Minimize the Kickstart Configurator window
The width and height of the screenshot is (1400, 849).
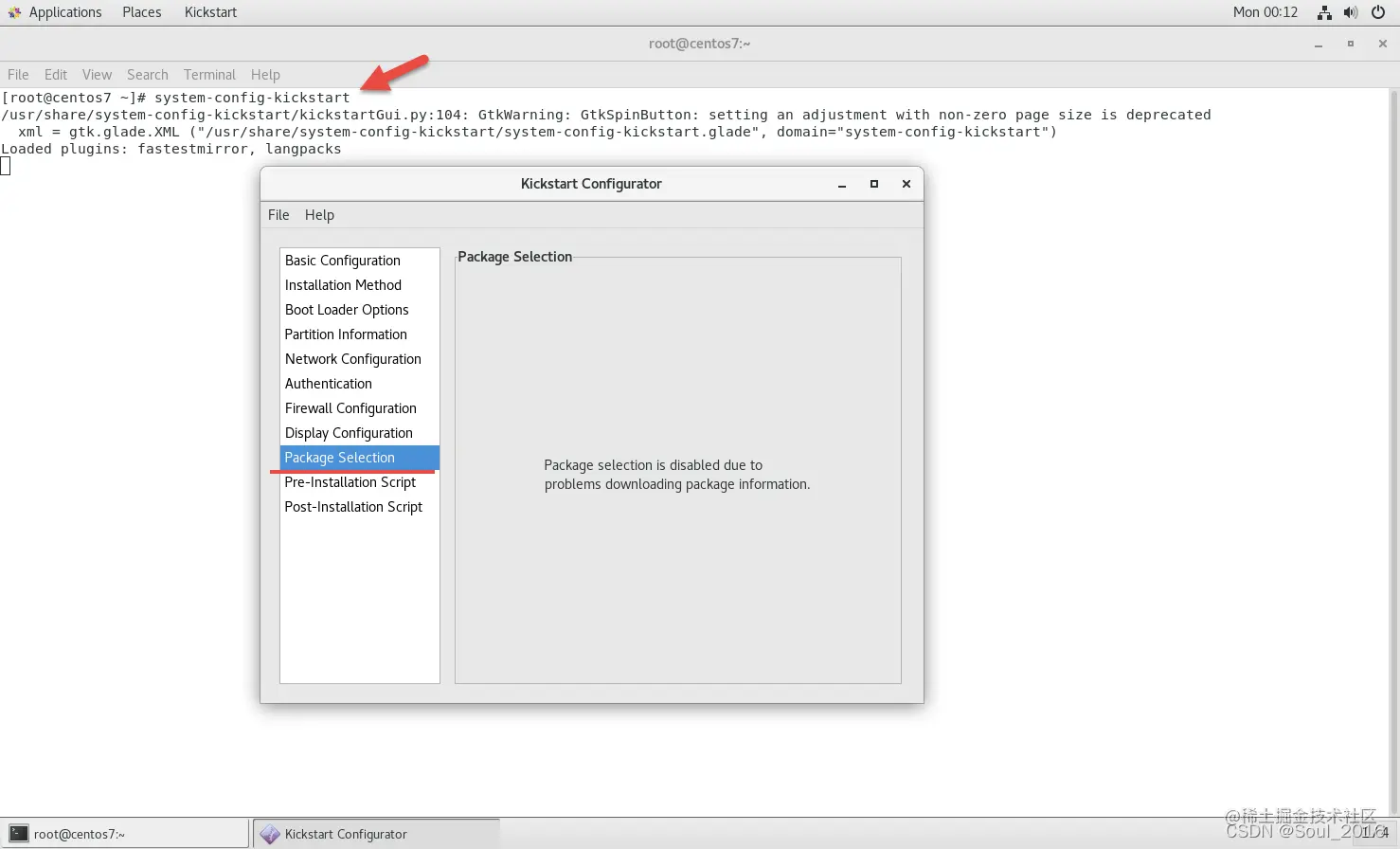coord(842,184)
